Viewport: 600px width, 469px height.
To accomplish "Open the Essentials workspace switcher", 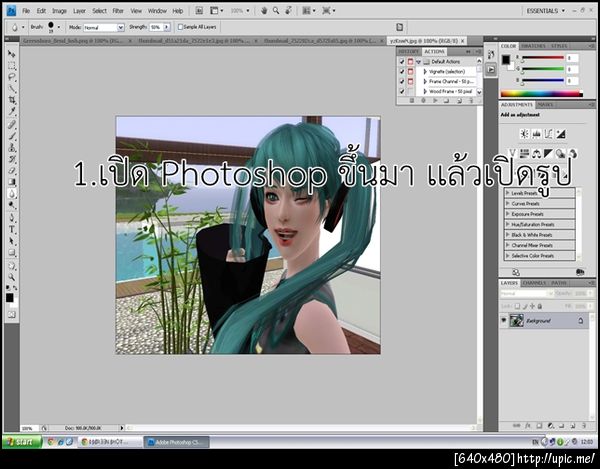I will [545, 11].
